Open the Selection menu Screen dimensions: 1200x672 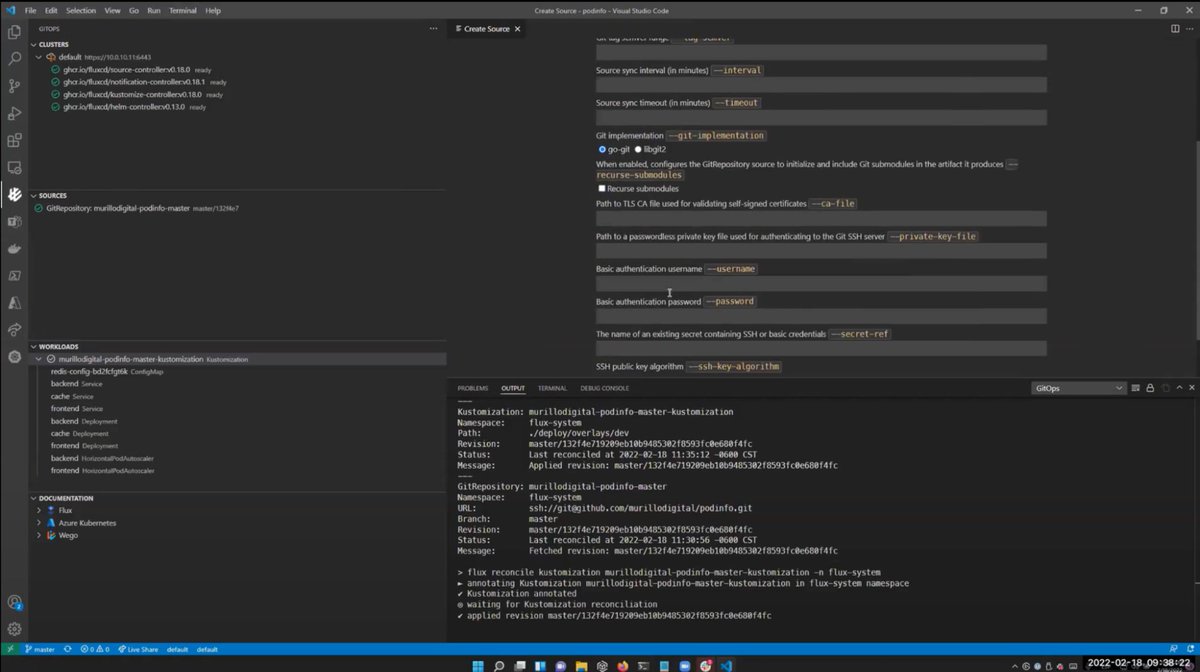(x=81, y=10)
